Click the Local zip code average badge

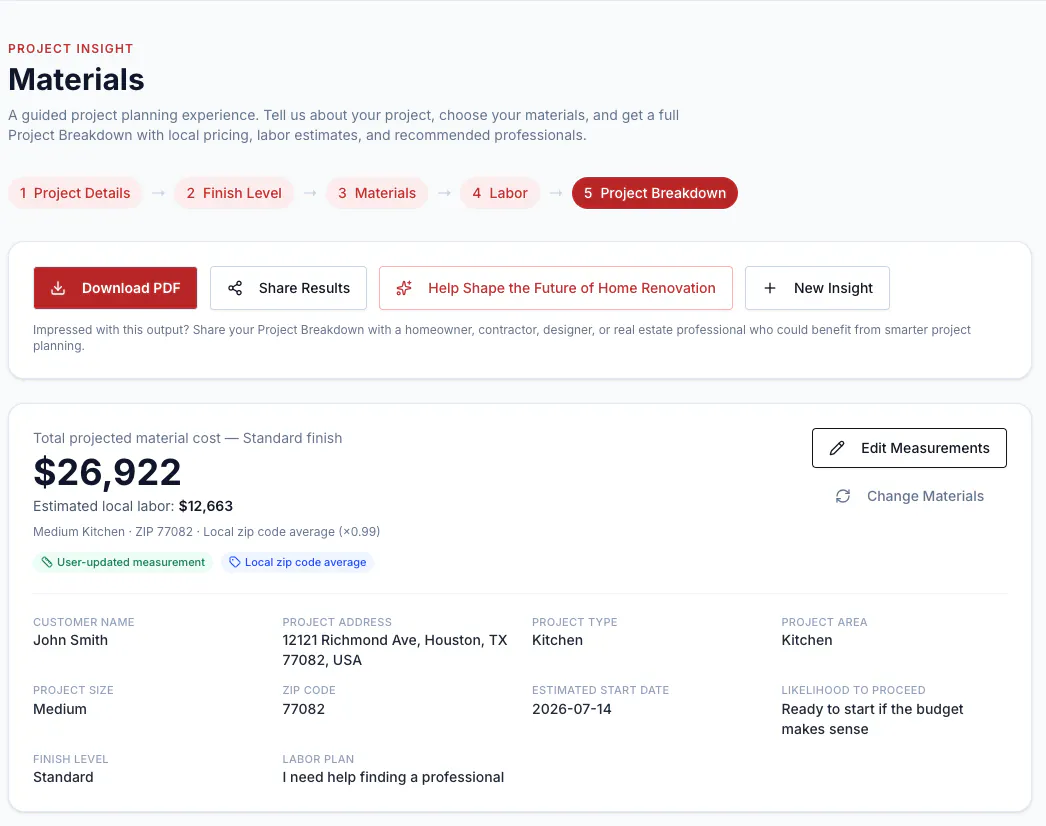pos(298,562)
